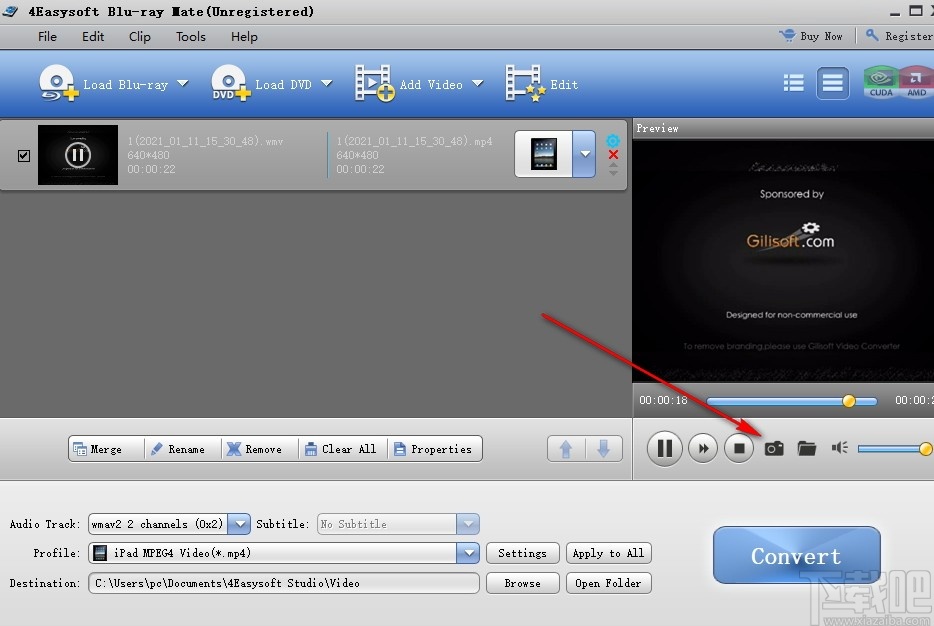Toggle CUDA acceleration badge

click(x=880, y=82)
